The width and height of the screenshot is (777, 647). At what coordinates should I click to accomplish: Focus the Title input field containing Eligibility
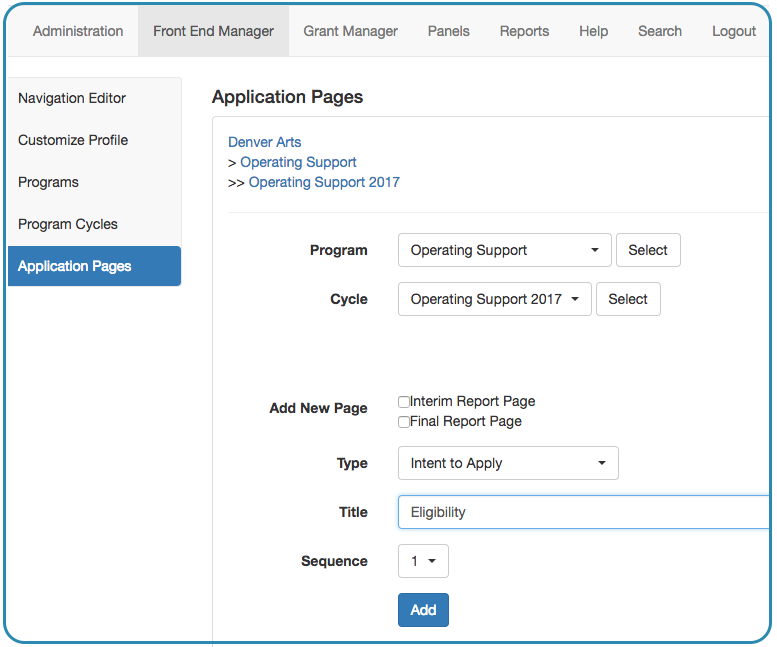(x=584, y=512)
